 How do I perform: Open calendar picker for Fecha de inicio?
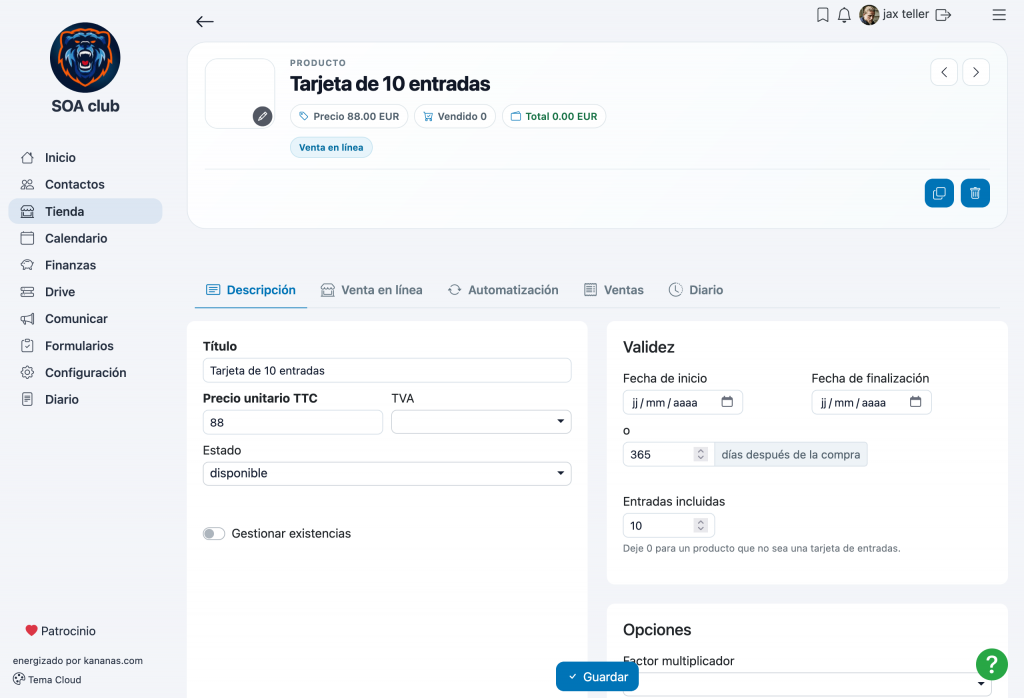click(727, 402)
